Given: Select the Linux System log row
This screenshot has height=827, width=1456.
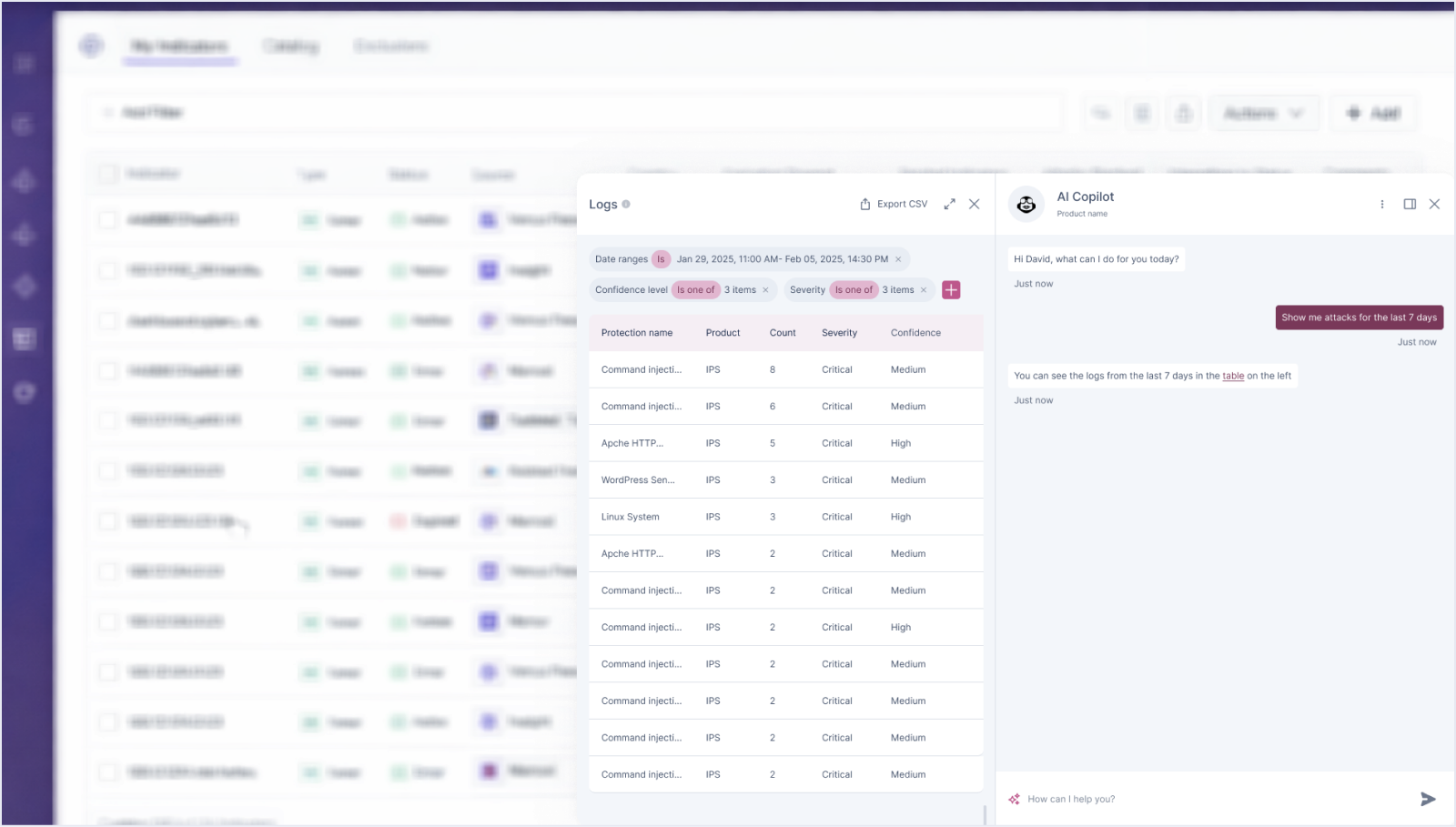Looking at the screenshot, I should tap(786, 517).
